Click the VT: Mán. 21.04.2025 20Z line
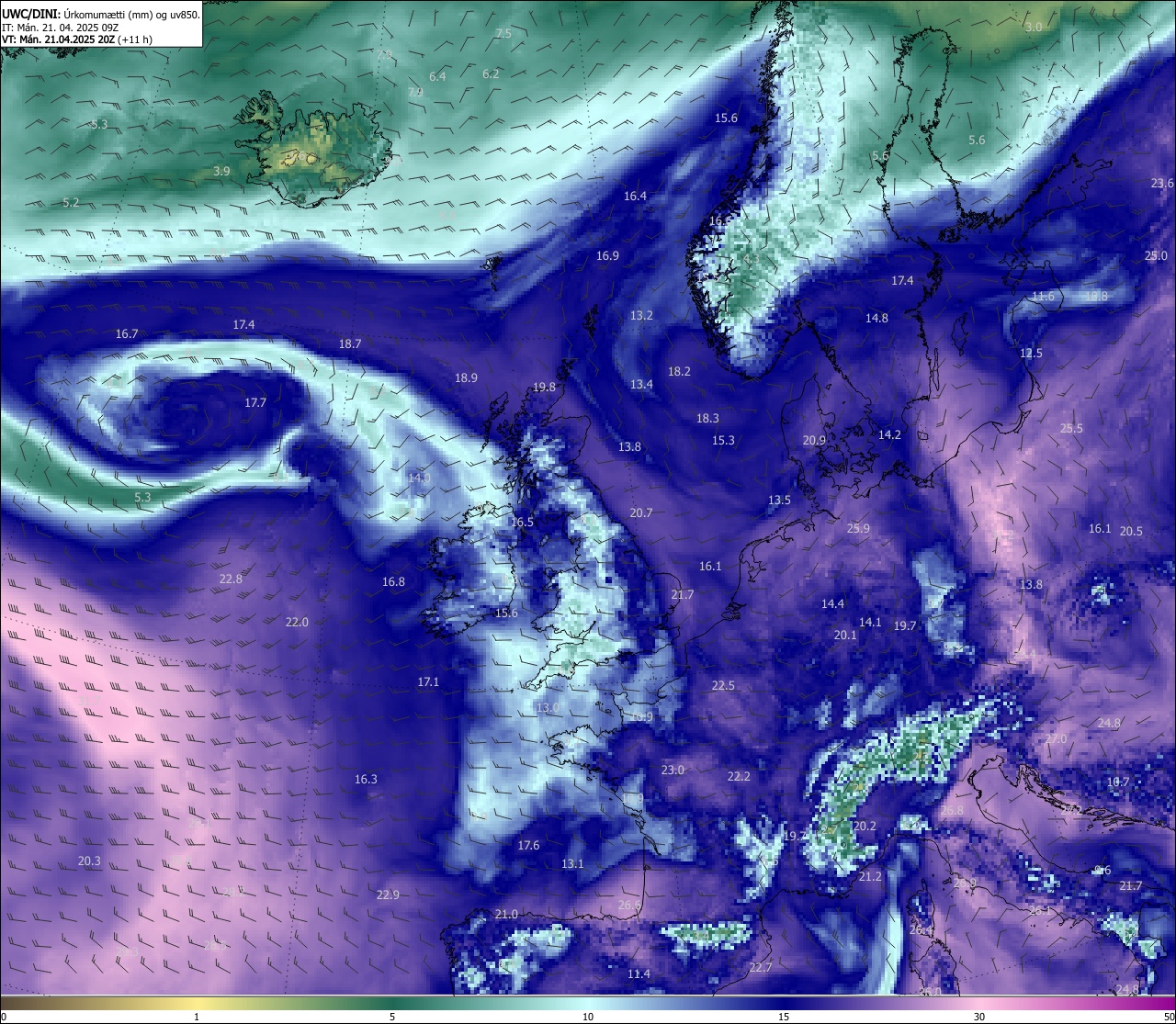 click(76, 39)
